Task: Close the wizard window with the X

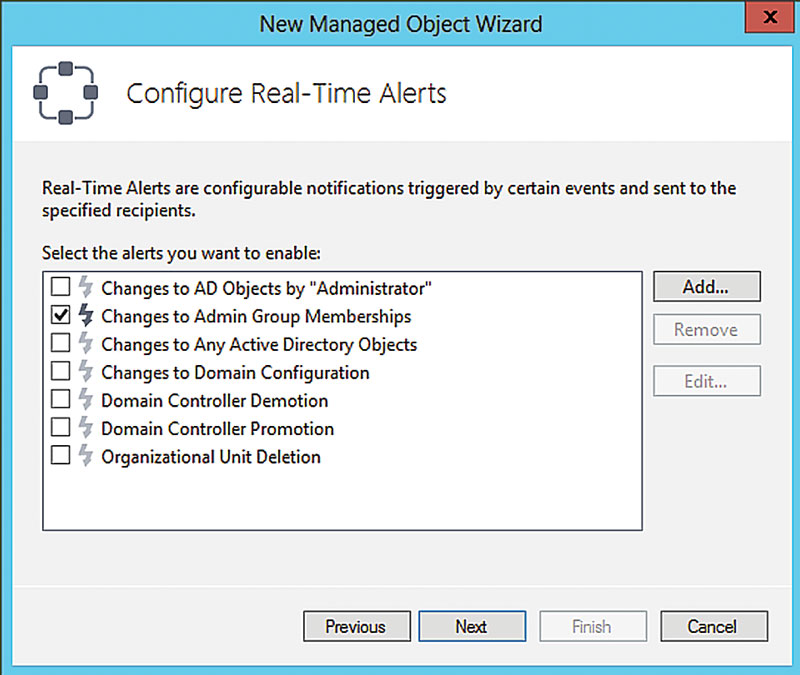Action: pyautogui.click(x=770, y=18)
